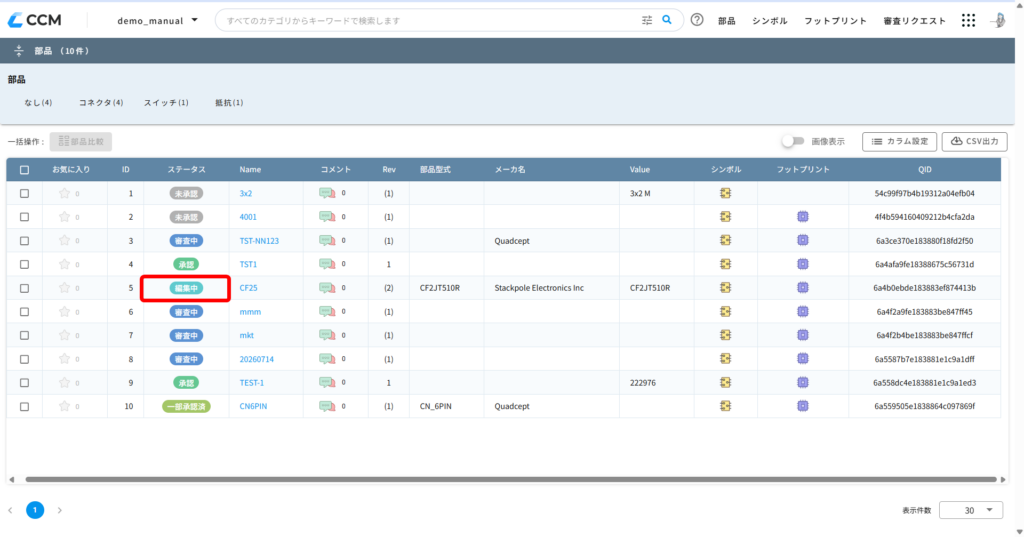Open footprint icon for TEST-1 row
This screenshot has height=537, width=1024.
point(803,383)
